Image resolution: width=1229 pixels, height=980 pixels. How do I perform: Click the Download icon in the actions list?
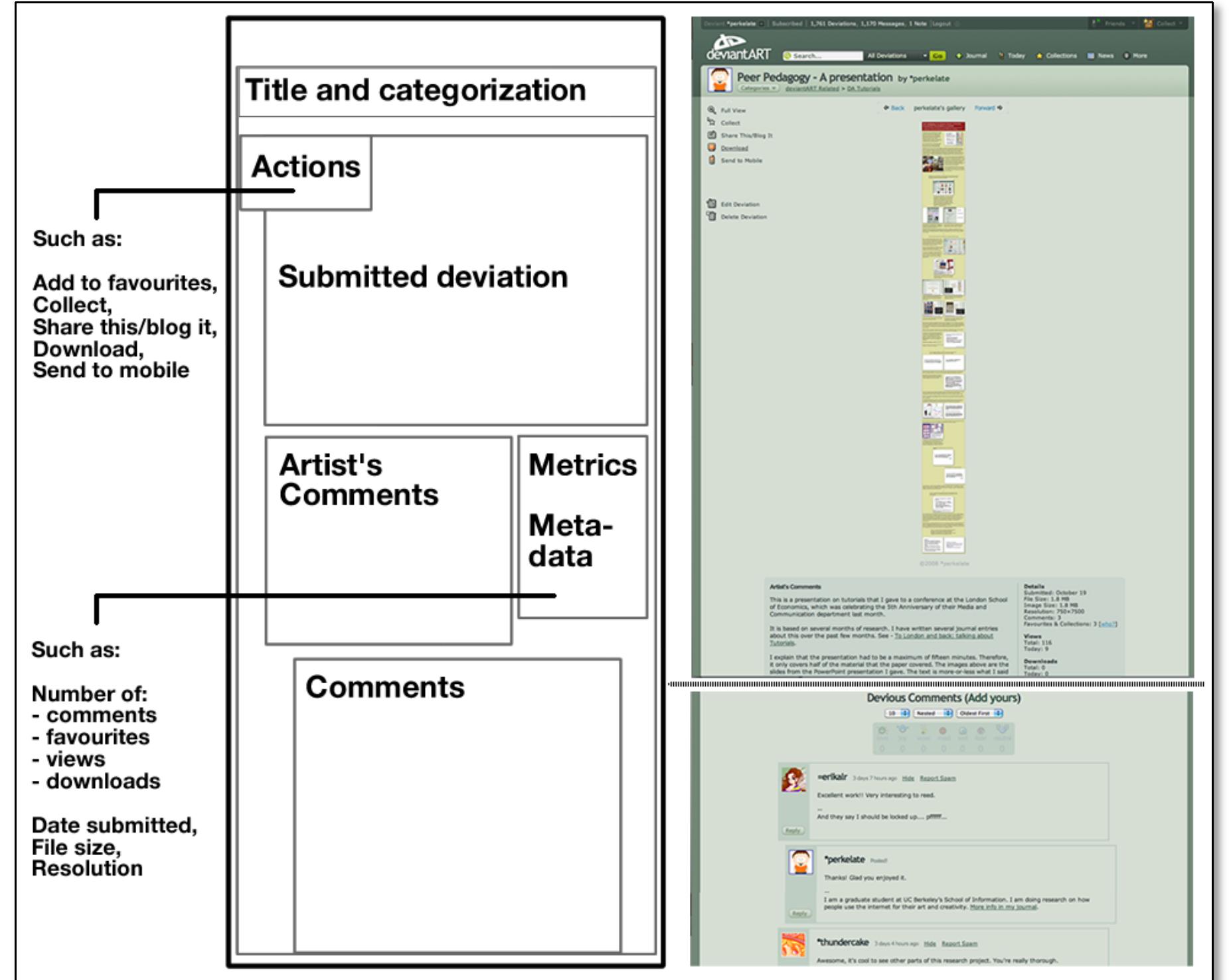point(711,147)
